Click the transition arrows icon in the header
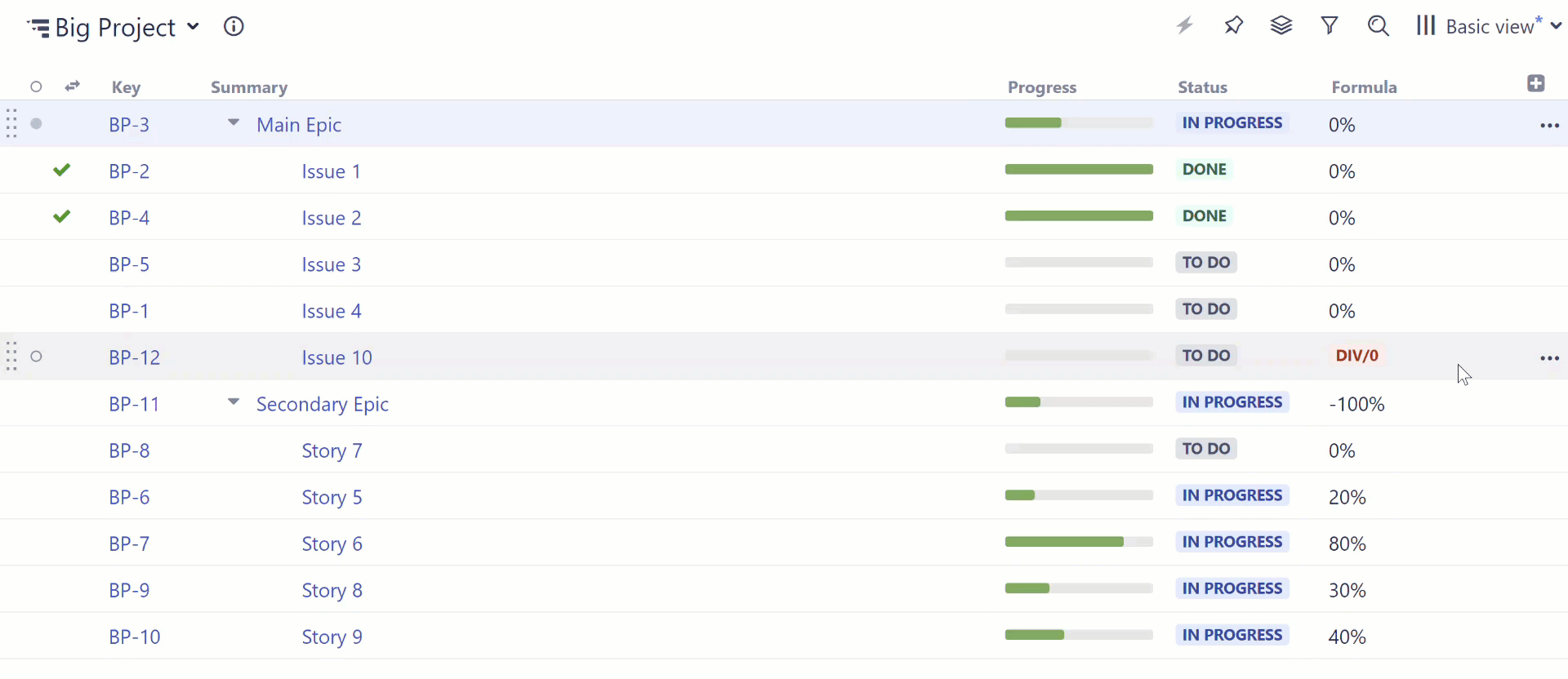The image size is (1568, 679). [72, 86]
